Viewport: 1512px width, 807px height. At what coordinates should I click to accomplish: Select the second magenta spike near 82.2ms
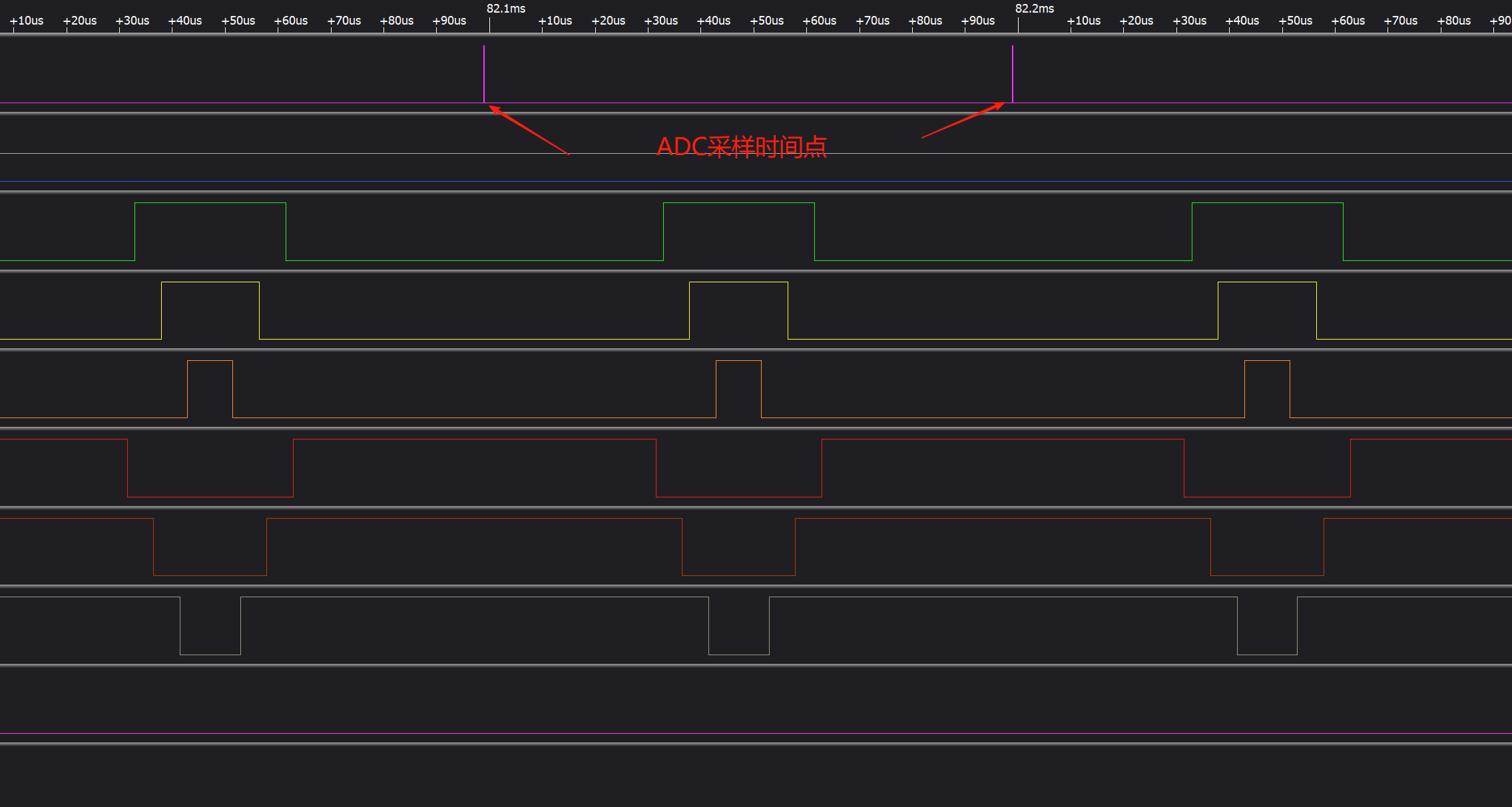tap(1013, 73)
